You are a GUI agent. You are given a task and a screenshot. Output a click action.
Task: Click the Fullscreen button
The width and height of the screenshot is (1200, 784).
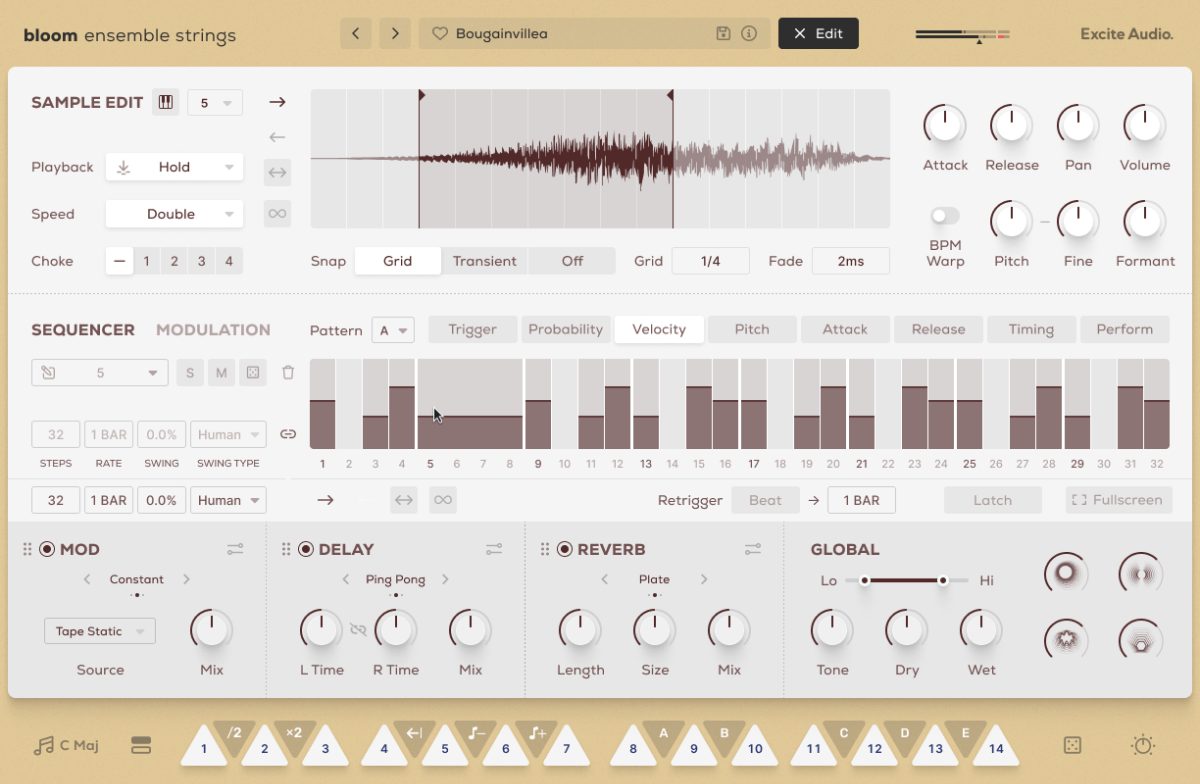(1118, 499)
